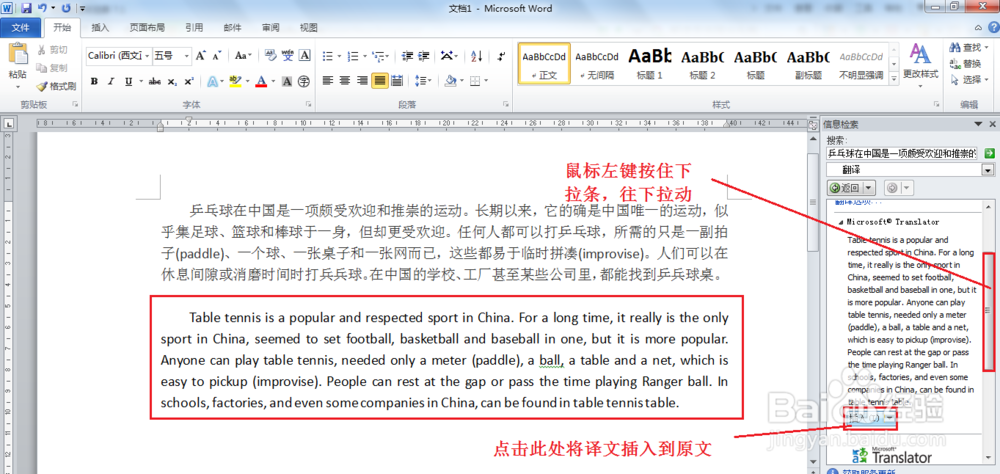Click the Research pane results scrollbar
1000x474 pixels.
(x=989, y=311)
